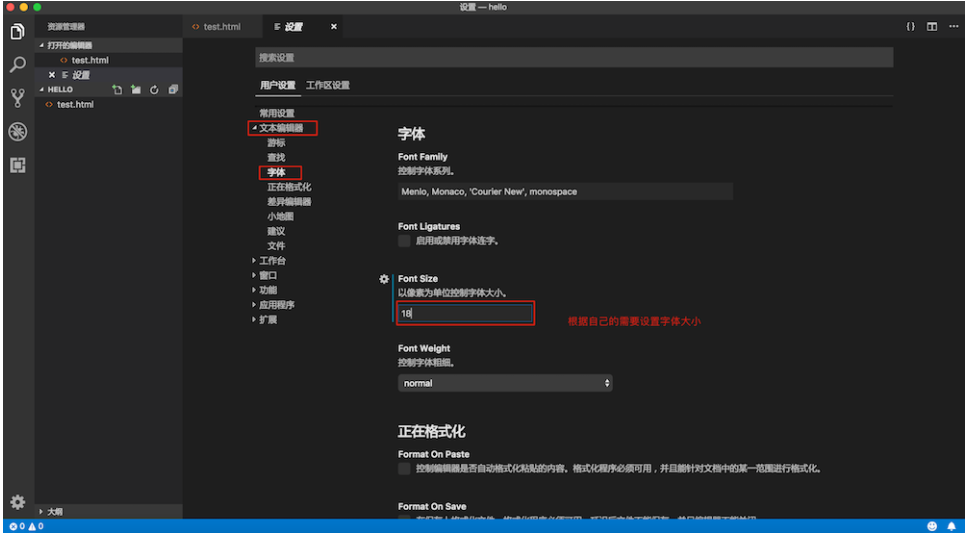Open the Explorer view in activity bar
The image size is (969, 538).
[18, 31]
